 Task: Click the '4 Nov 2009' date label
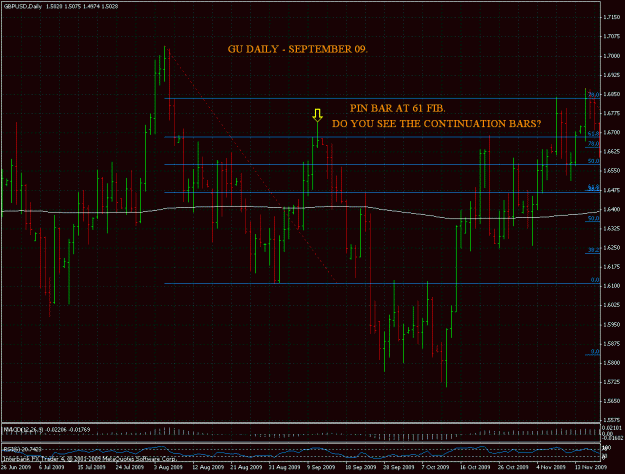pyautogui.click(x=551, y=467)
